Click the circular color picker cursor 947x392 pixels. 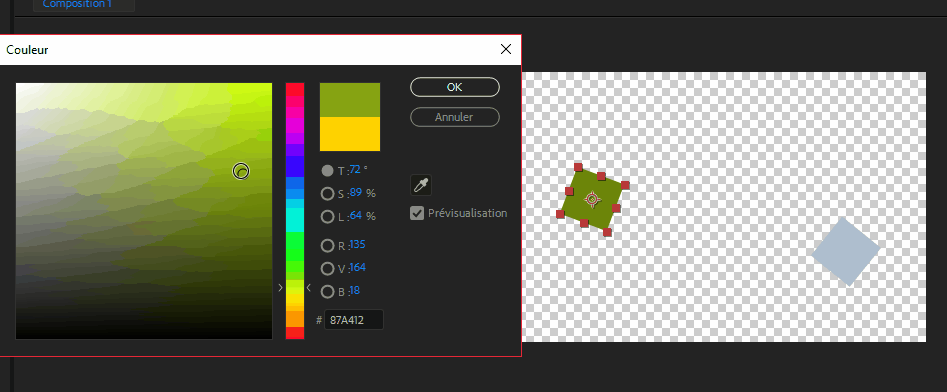(241, 172)
